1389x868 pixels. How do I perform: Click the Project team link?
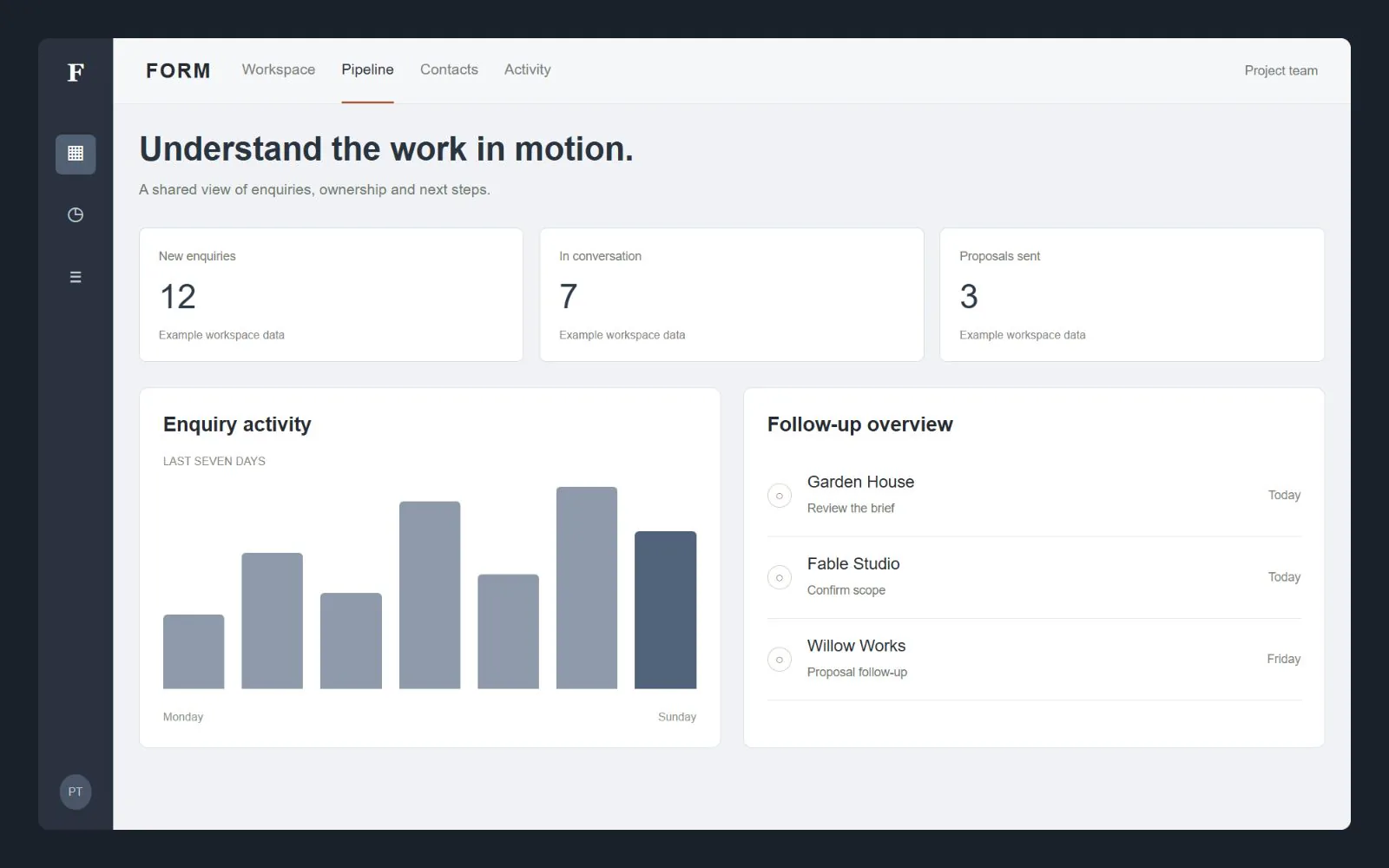coord(1280,70)
